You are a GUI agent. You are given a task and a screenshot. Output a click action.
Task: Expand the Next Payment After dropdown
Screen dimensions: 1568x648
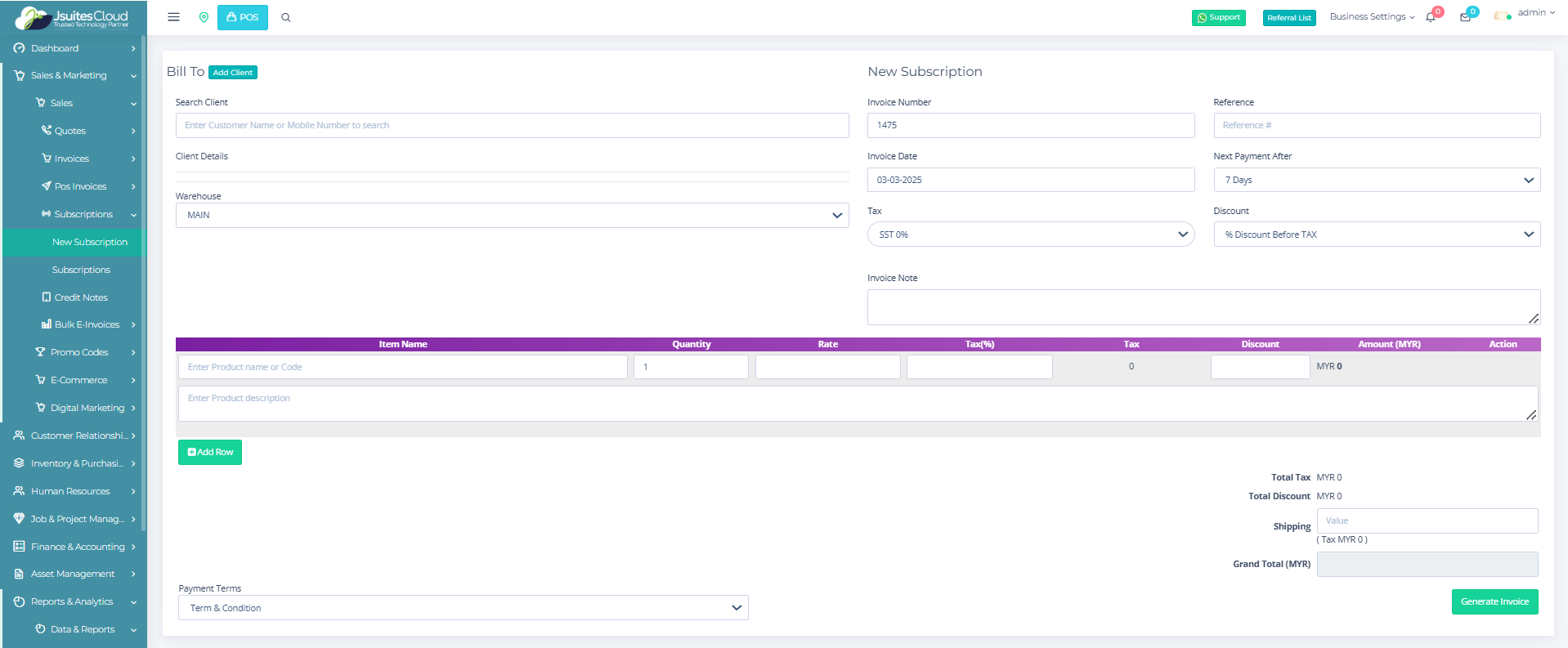tap(1377, 180)
